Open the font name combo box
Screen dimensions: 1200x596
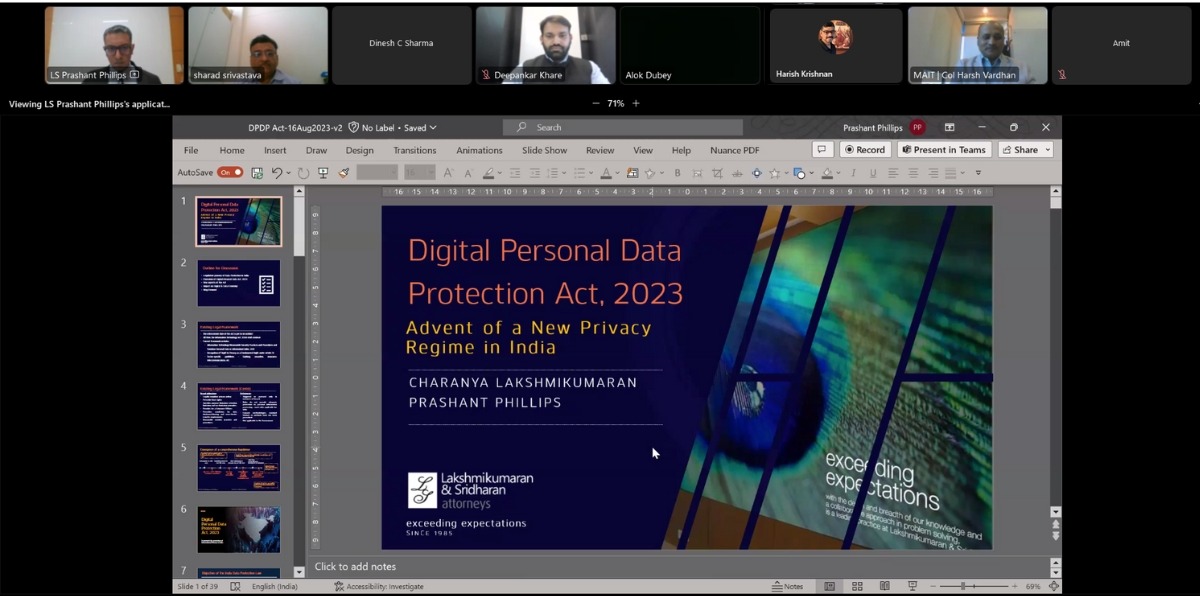377,173
